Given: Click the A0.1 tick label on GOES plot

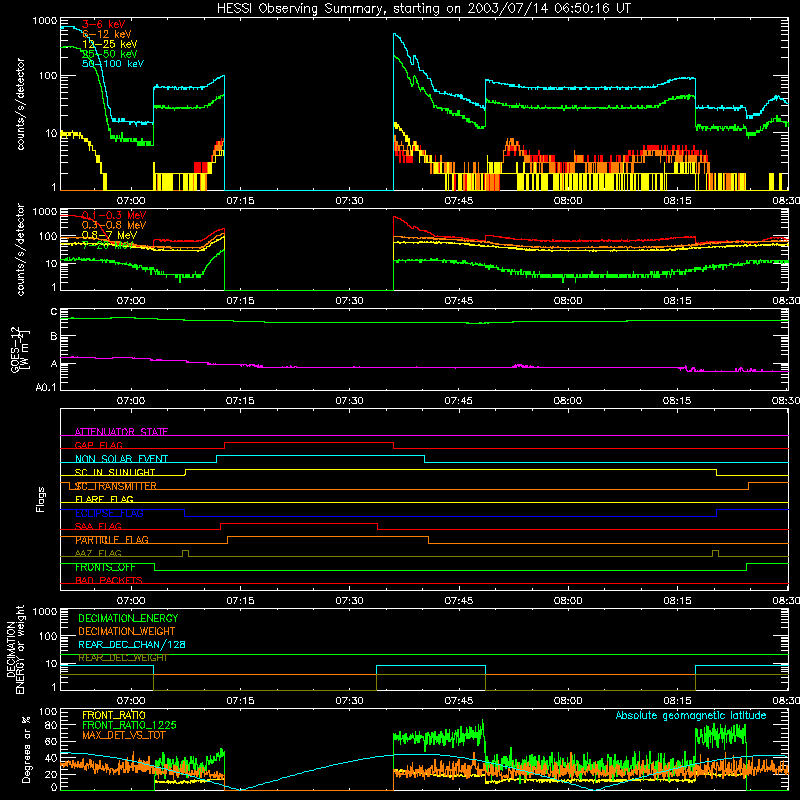Looking at the screenshot, I should tap(46, 387).
